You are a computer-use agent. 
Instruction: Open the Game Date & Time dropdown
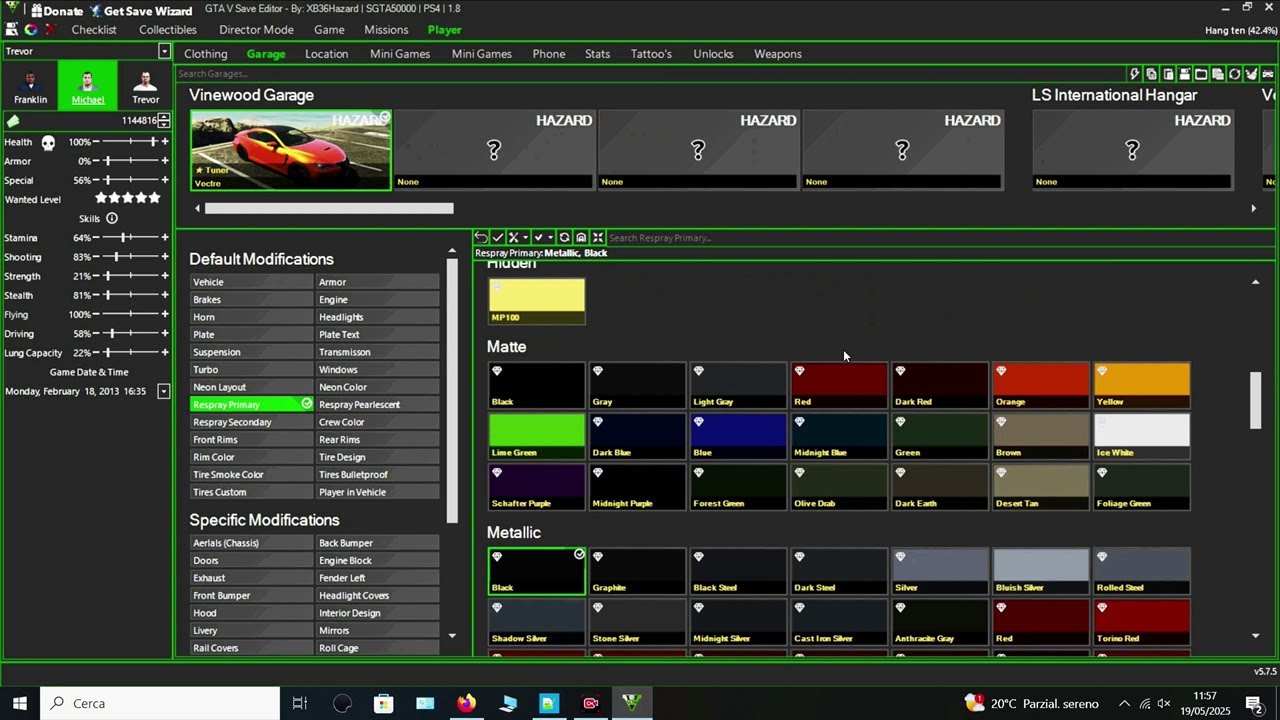pyautogui.click(x=164, y=391)
